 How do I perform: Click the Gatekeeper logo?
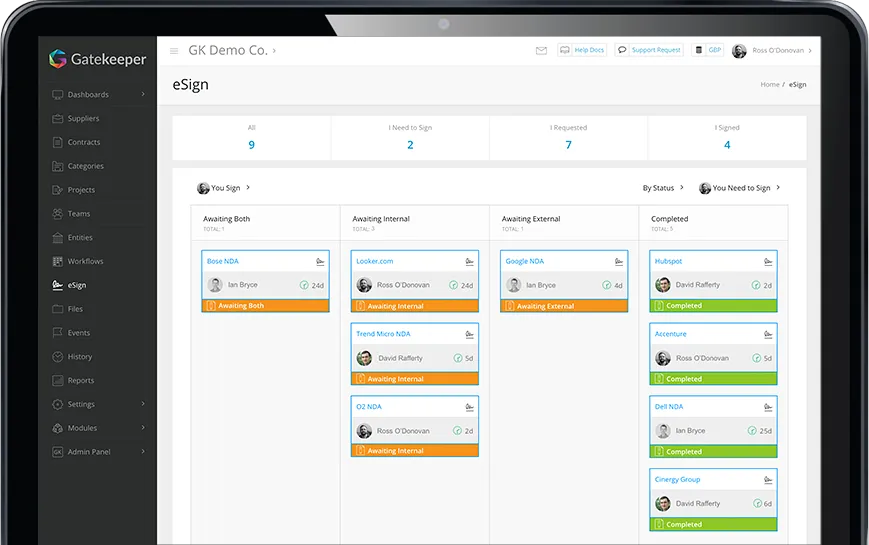[x=98, y=59]
